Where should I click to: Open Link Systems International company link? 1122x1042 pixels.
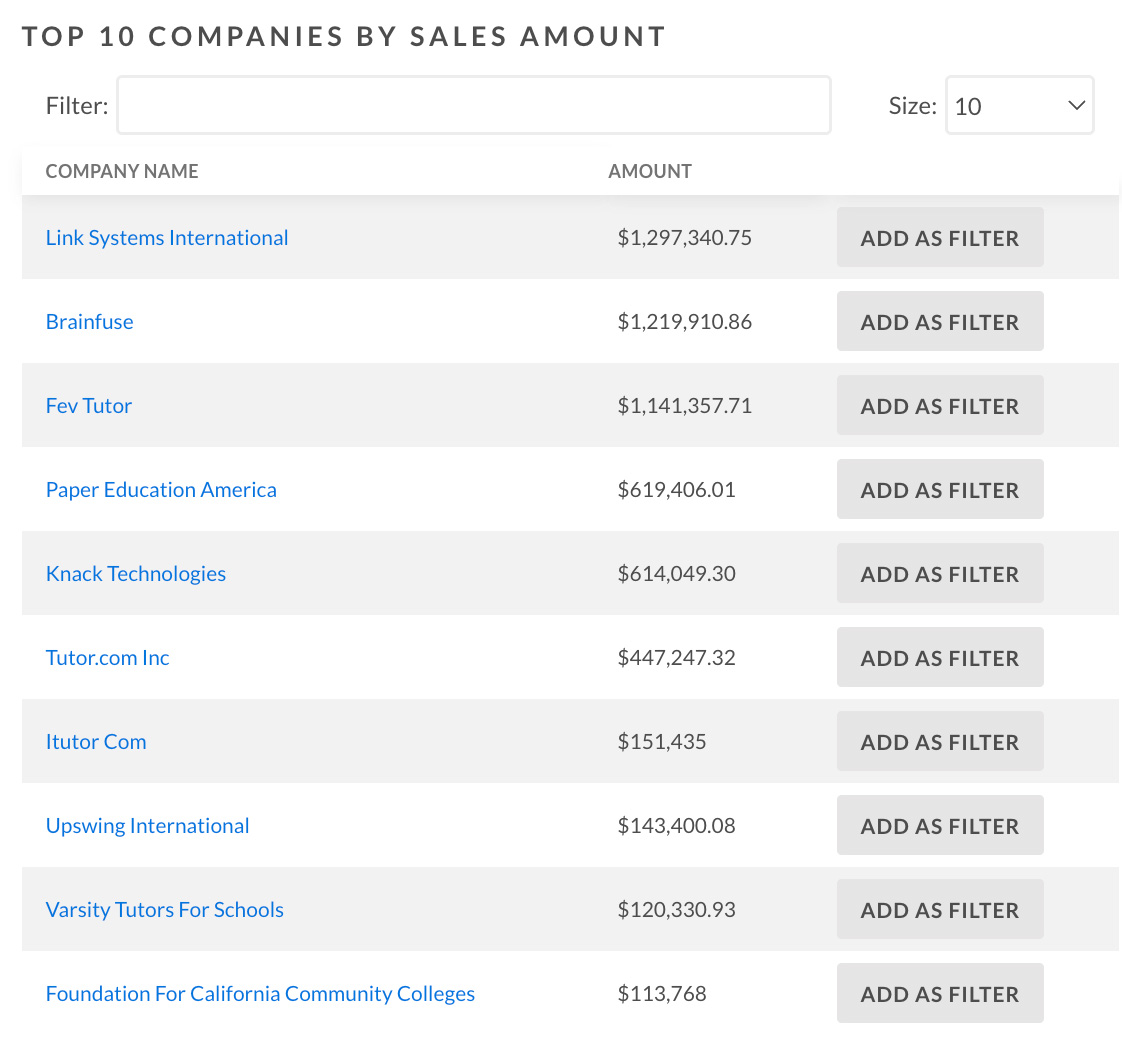coord(167,238)
